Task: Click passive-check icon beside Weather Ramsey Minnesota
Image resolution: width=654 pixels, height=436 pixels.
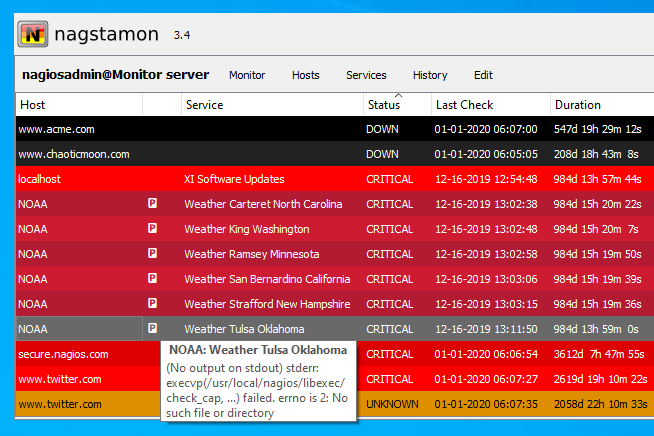Action: coord(153,254)
